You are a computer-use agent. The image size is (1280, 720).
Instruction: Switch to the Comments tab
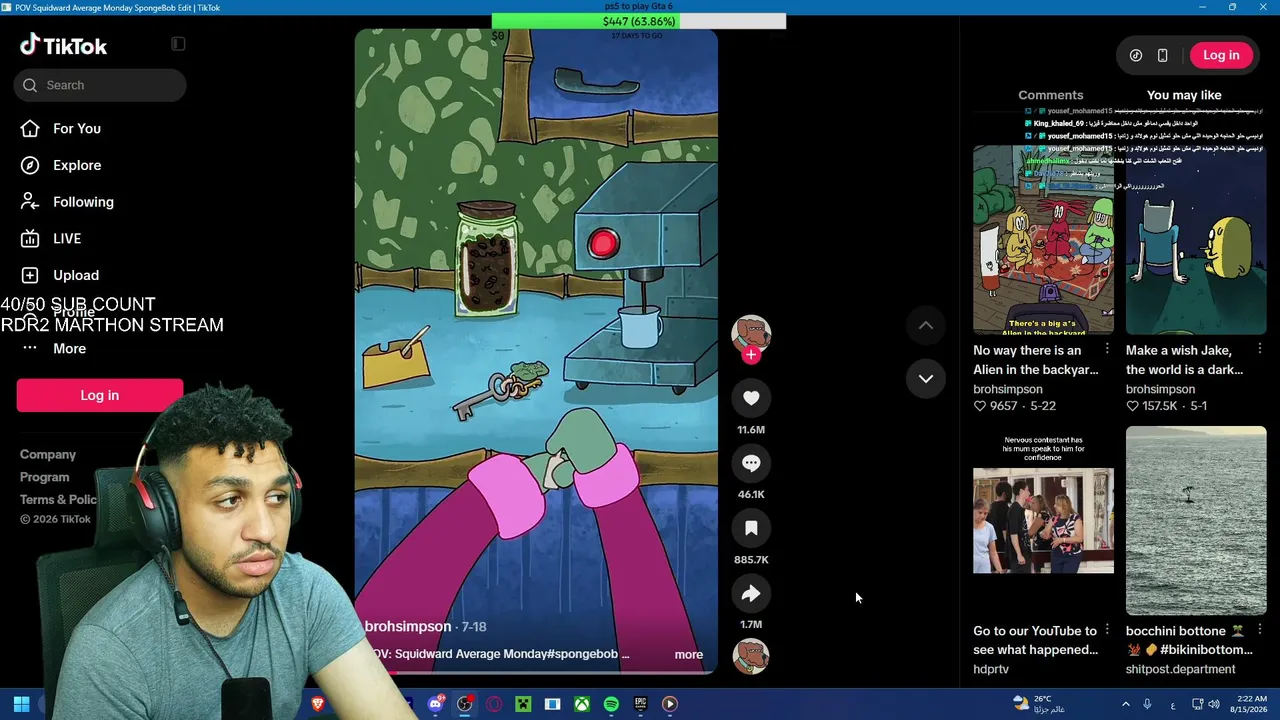[1050, 95]
